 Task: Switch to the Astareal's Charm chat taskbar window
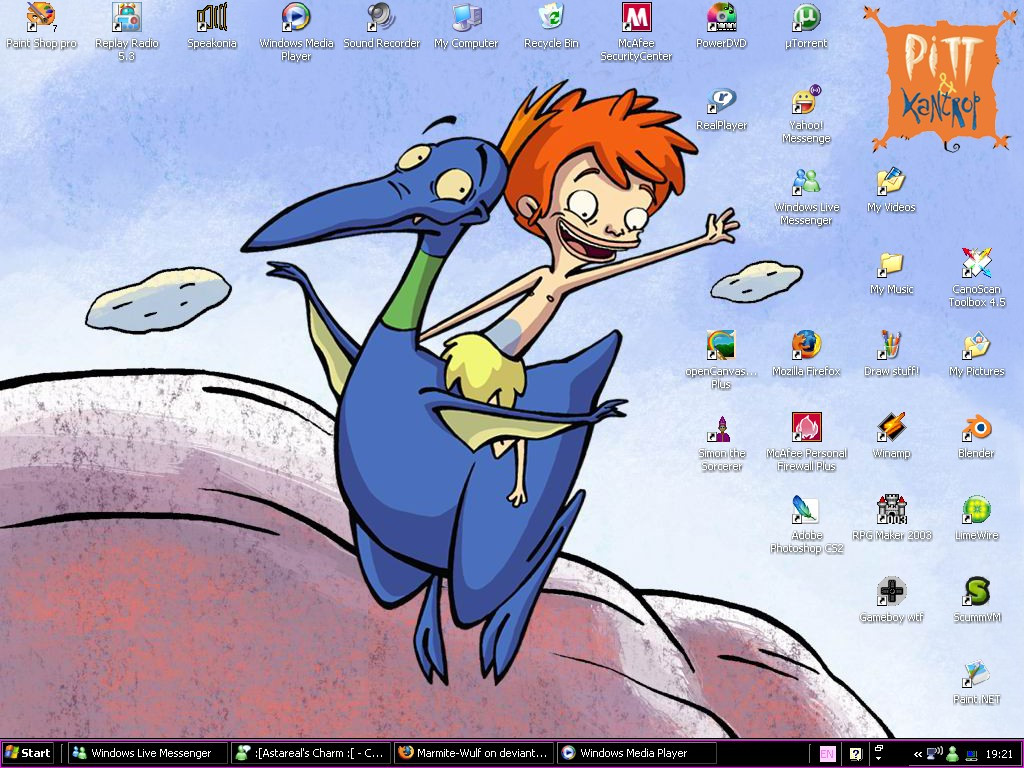[x=311, y=753]
